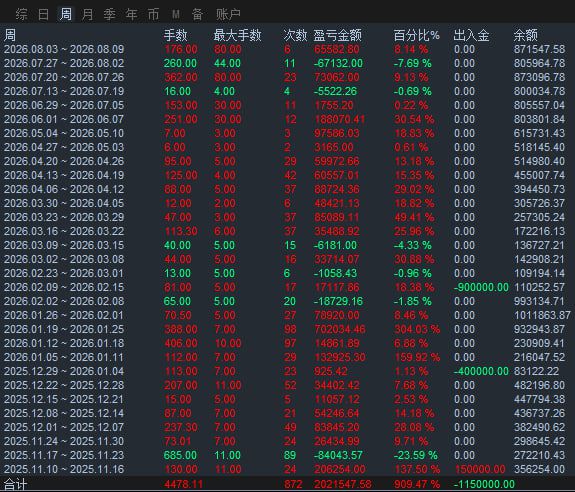Select week row 2026.02.02 ~ 2026.02.08
The width and height of the screenshot is (575, 492).
click(x=288, y=301)
